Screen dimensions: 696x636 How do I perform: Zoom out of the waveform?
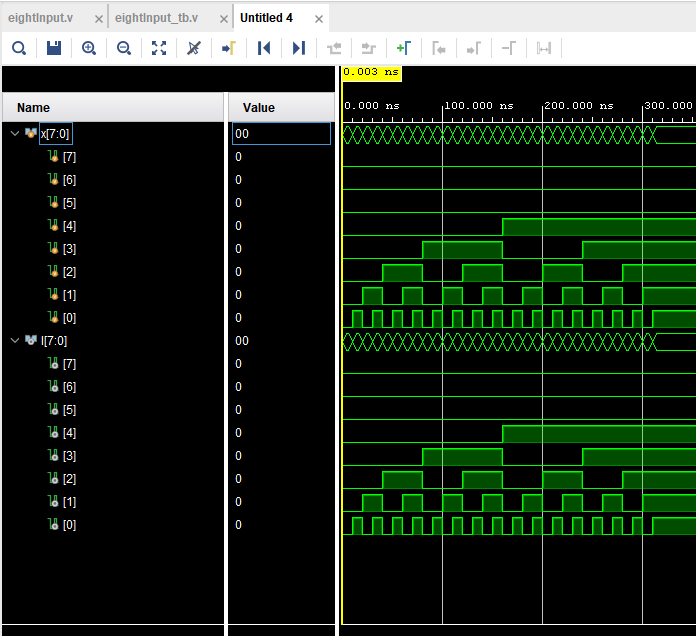point(124,48)
